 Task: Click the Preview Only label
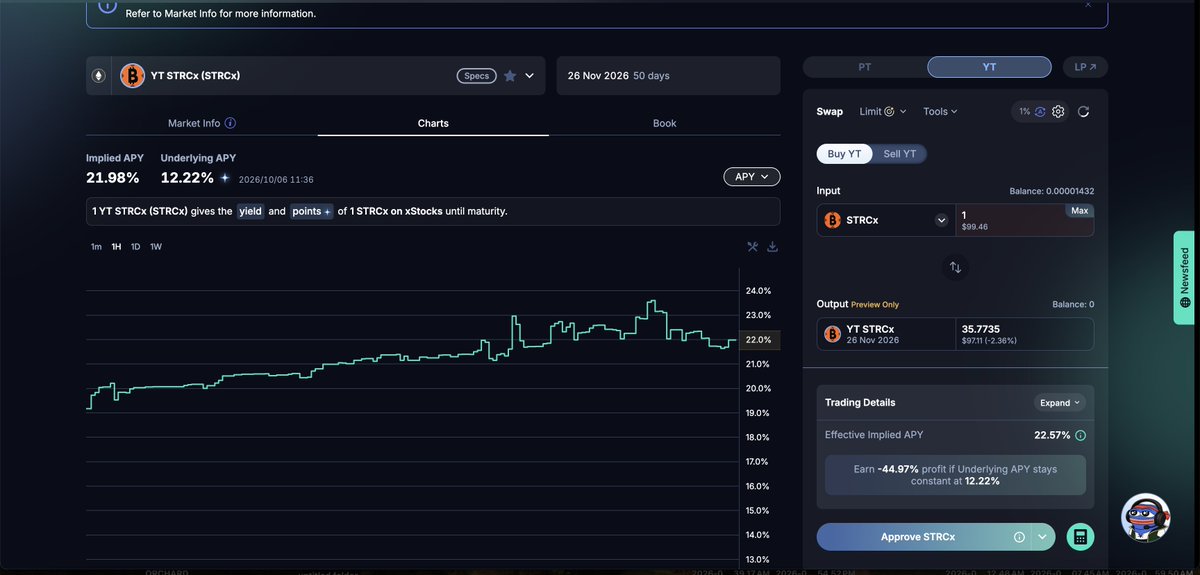coord(875,305)
